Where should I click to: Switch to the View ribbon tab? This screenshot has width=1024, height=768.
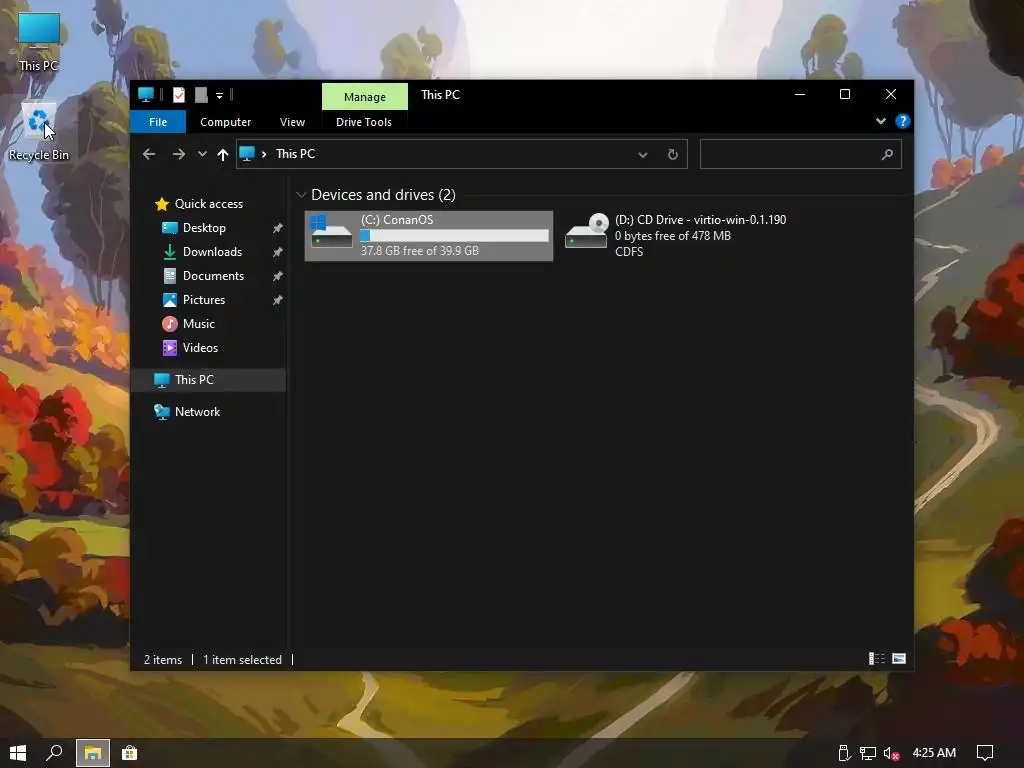click(292, 122)
